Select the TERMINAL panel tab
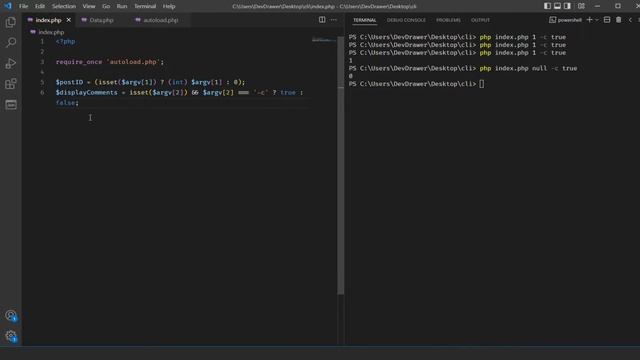The image size is (640, 360). pyautogui.click(x=365, y=20)
